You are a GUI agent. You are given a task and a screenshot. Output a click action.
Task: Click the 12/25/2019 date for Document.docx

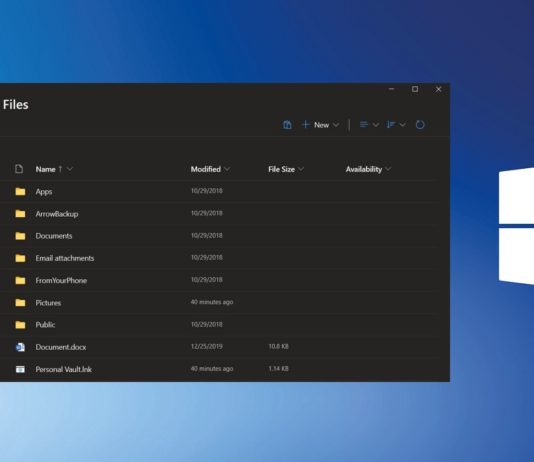click(207, 346)
